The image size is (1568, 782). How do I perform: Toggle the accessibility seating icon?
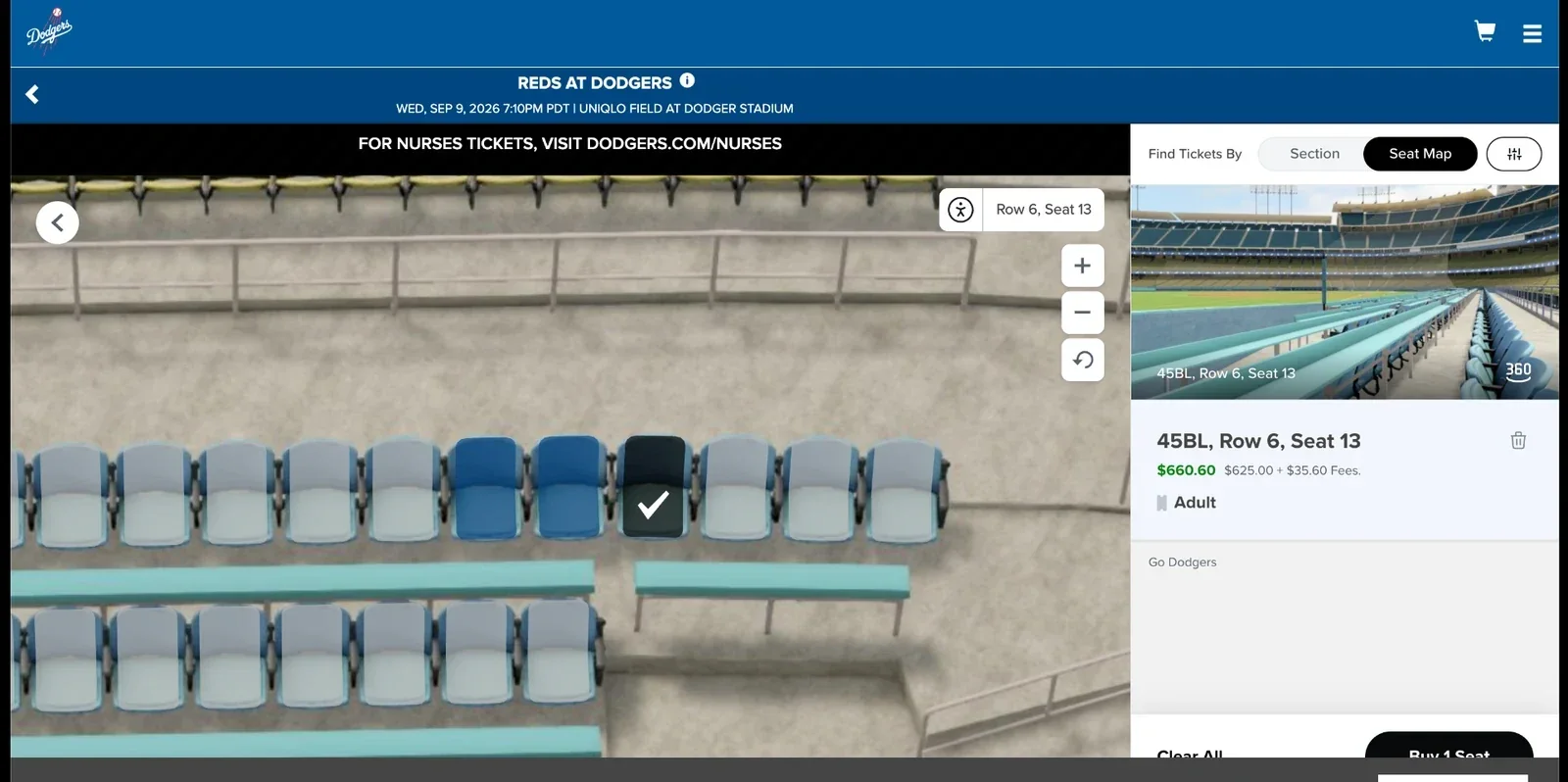tap(960, 209)
